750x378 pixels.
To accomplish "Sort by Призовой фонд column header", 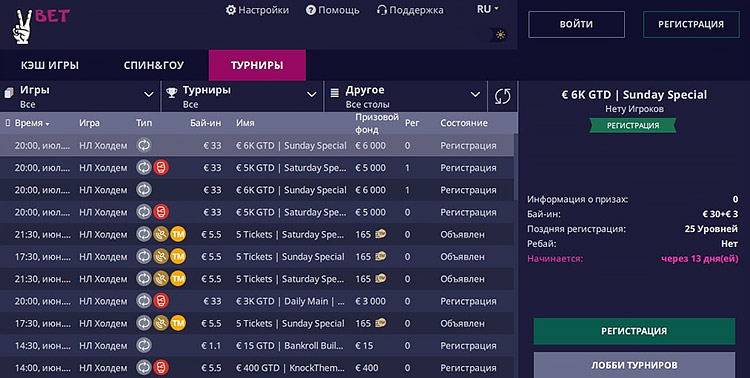I will point(377,123).
